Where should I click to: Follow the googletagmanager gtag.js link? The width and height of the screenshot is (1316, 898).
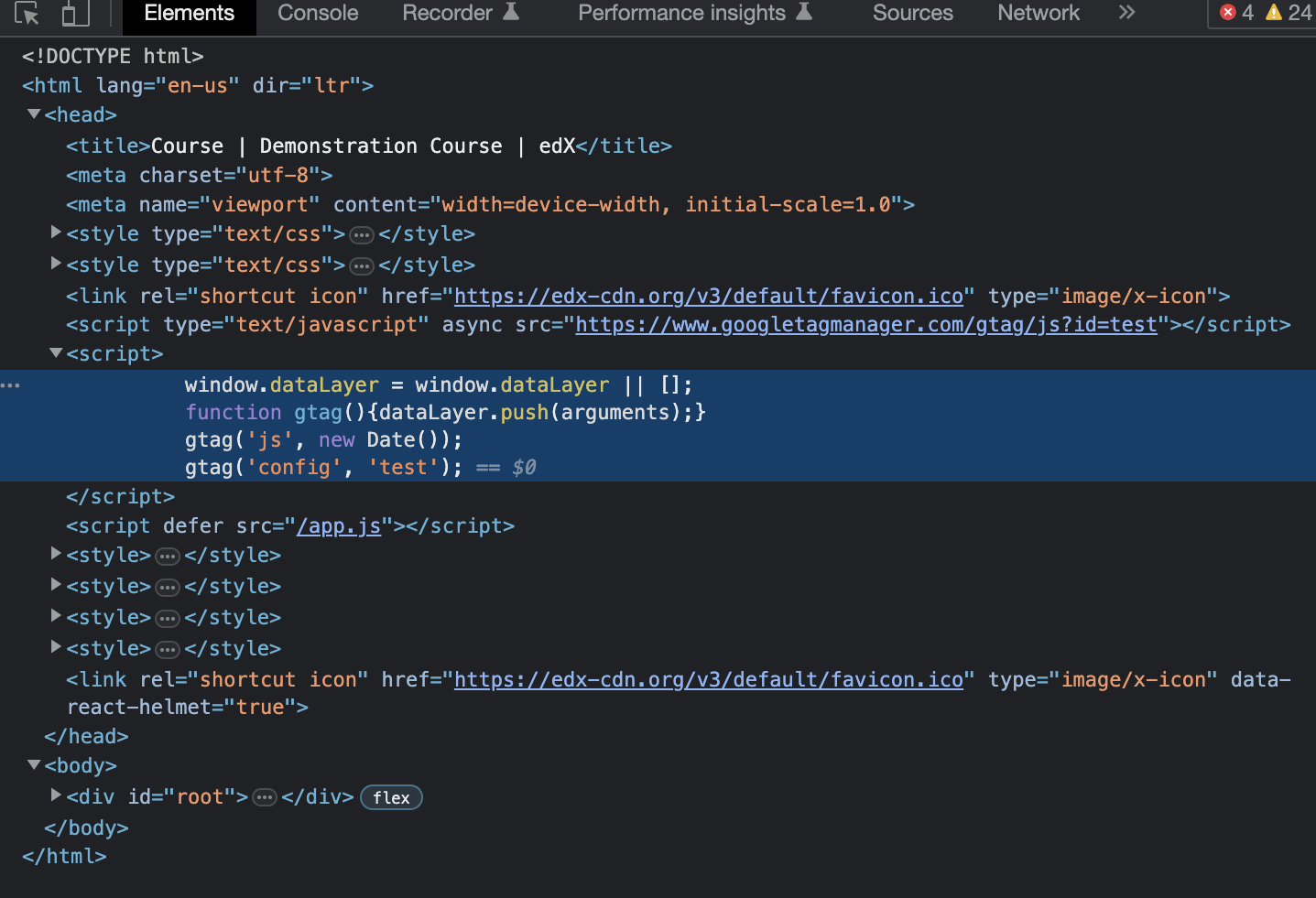[865, 324]
